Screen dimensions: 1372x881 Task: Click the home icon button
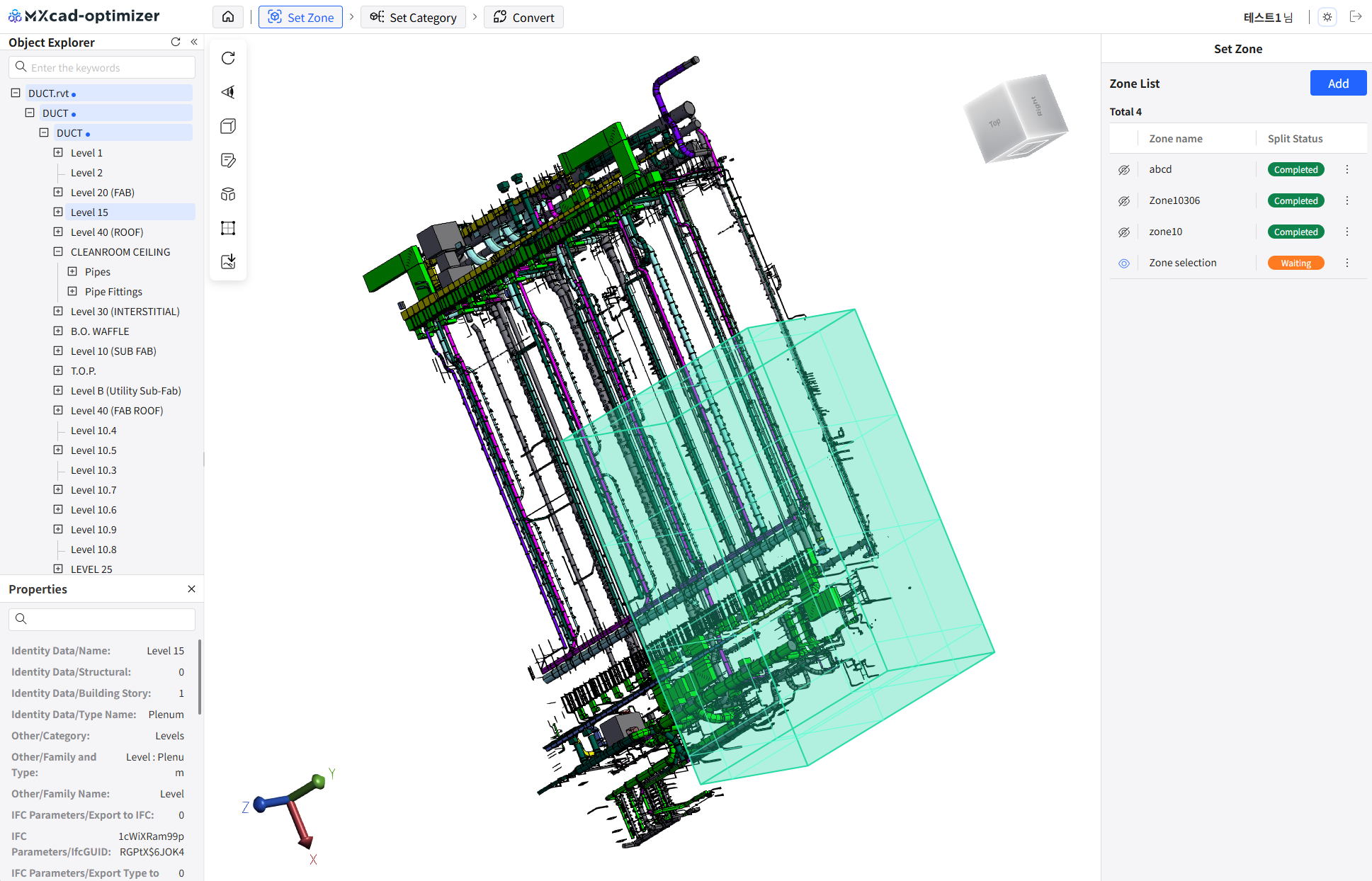pos(228,17)
